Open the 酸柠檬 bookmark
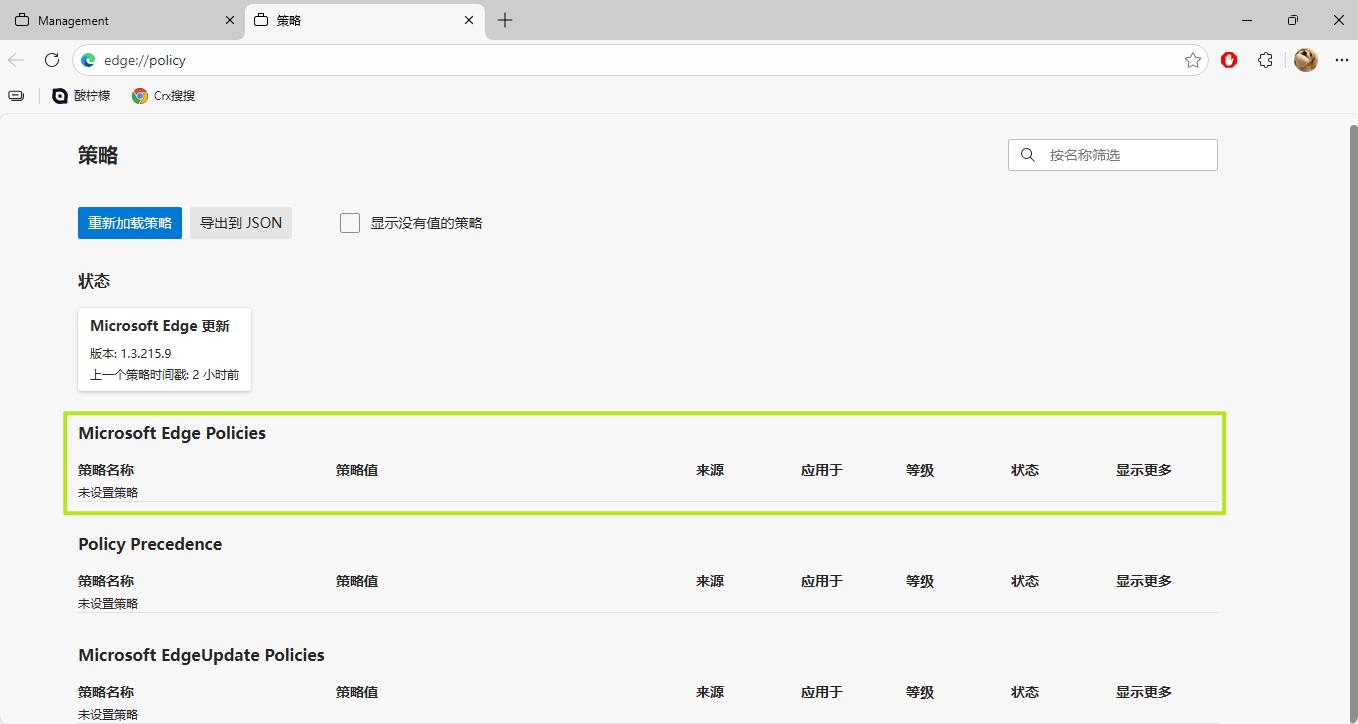The height and width of the screenshot is (724, 1358). tap(81, 96)
